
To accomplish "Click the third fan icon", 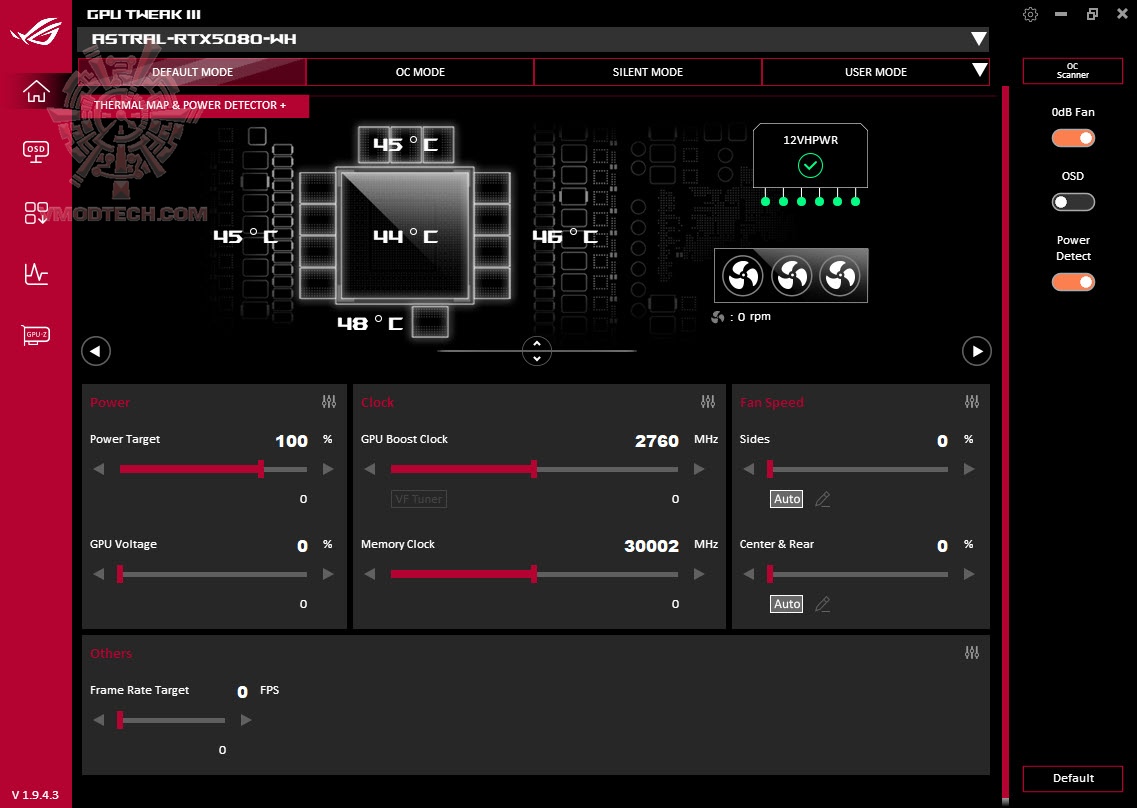I will pos(840,276).
